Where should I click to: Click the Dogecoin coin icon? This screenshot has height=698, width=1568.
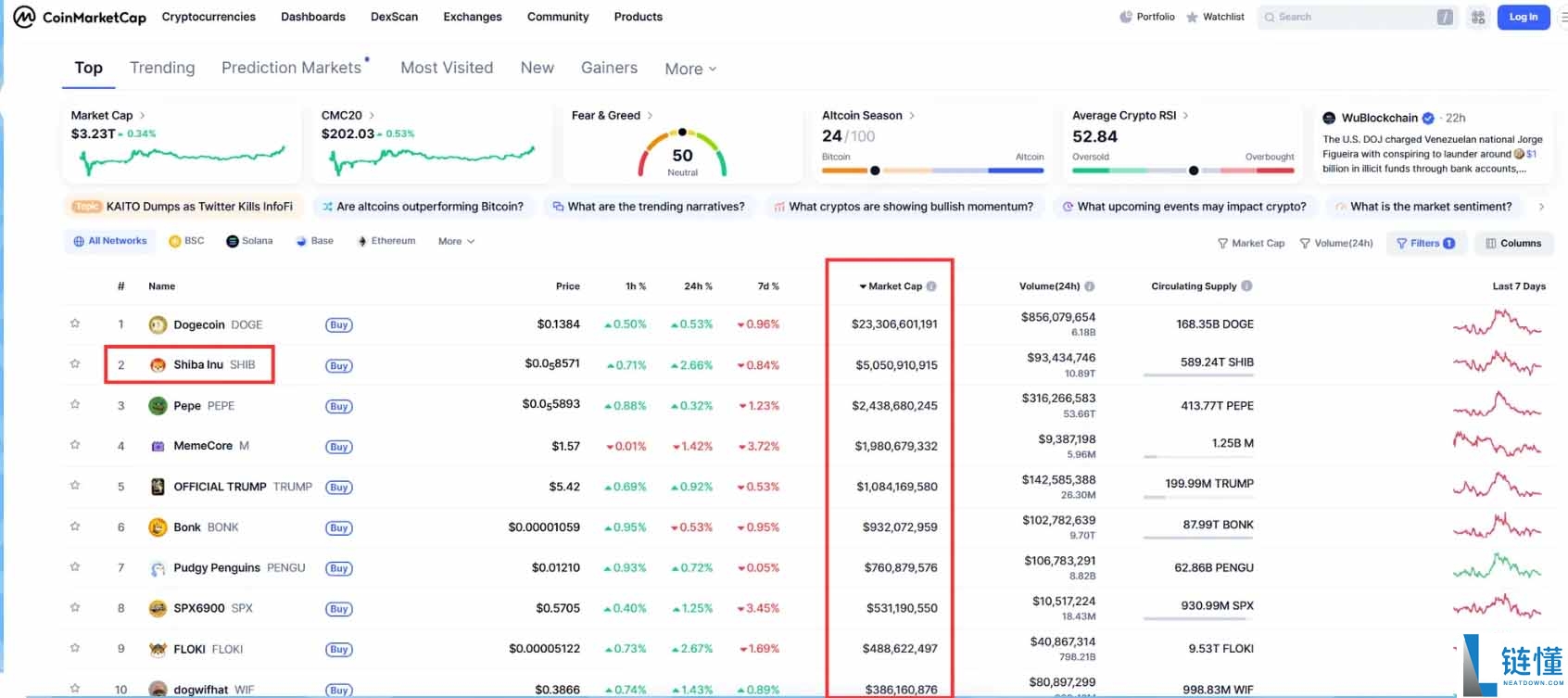pyautogui.click(x=158, y=324)
